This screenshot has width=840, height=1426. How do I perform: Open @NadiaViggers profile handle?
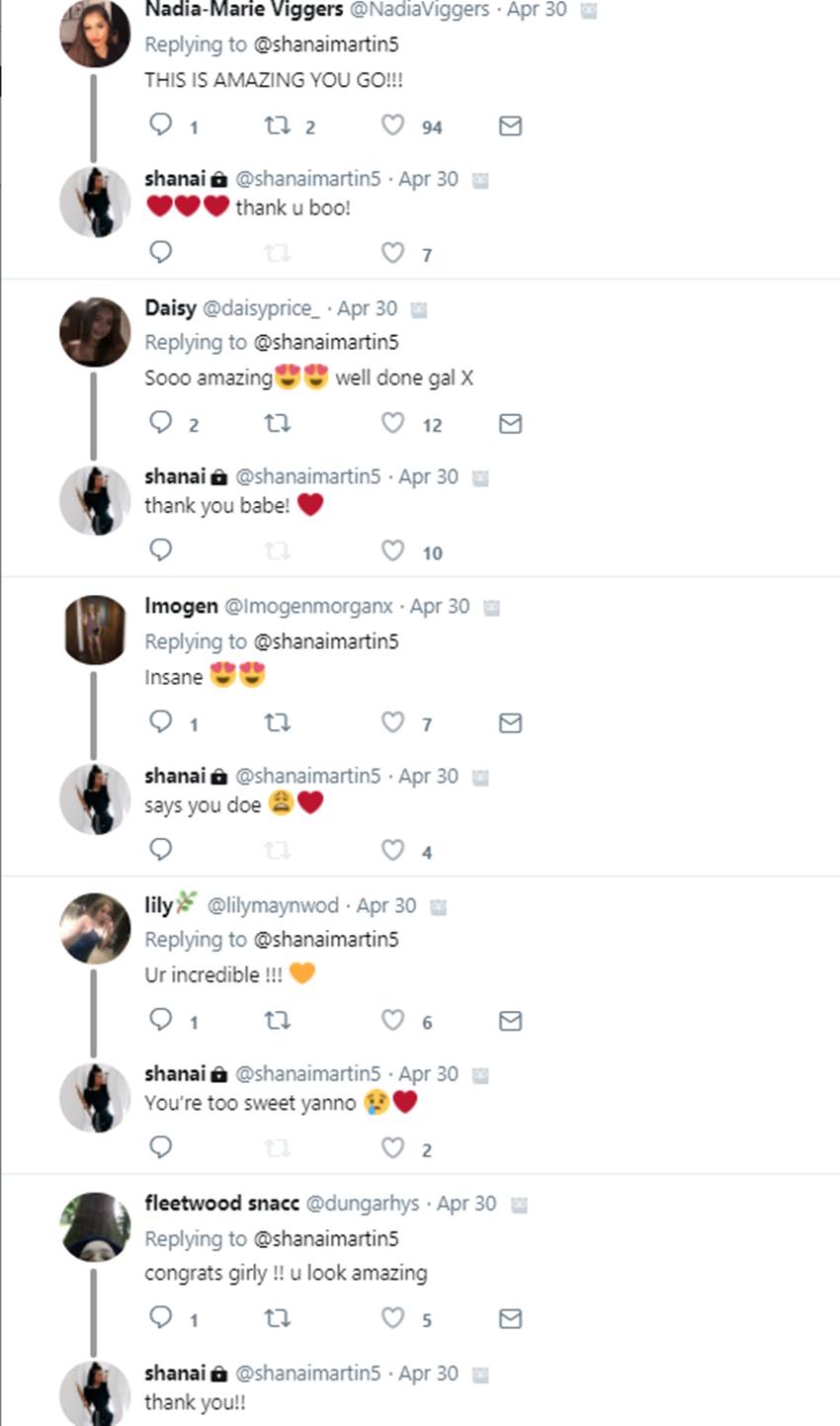coord(420,10)
